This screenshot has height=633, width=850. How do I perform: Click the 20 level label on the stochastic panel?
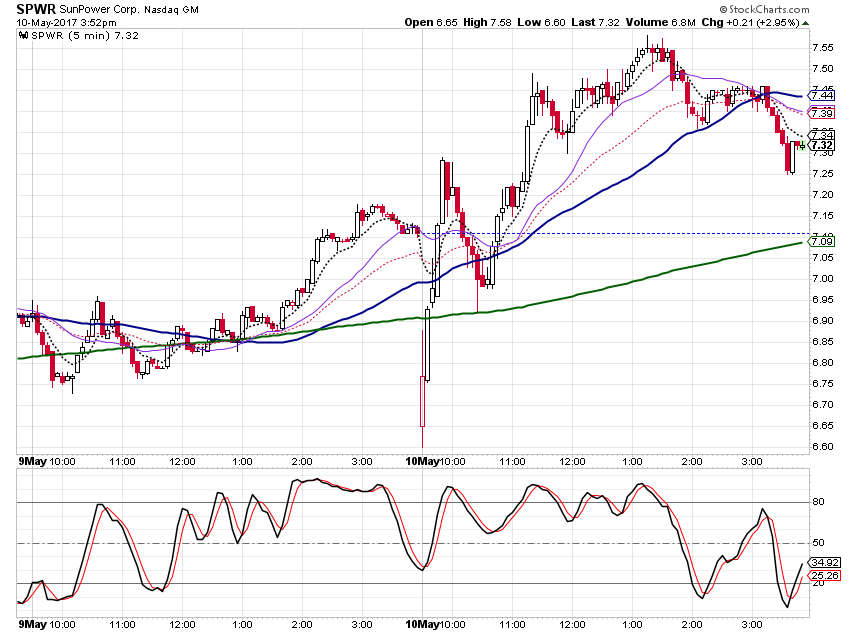pos(818,583)
